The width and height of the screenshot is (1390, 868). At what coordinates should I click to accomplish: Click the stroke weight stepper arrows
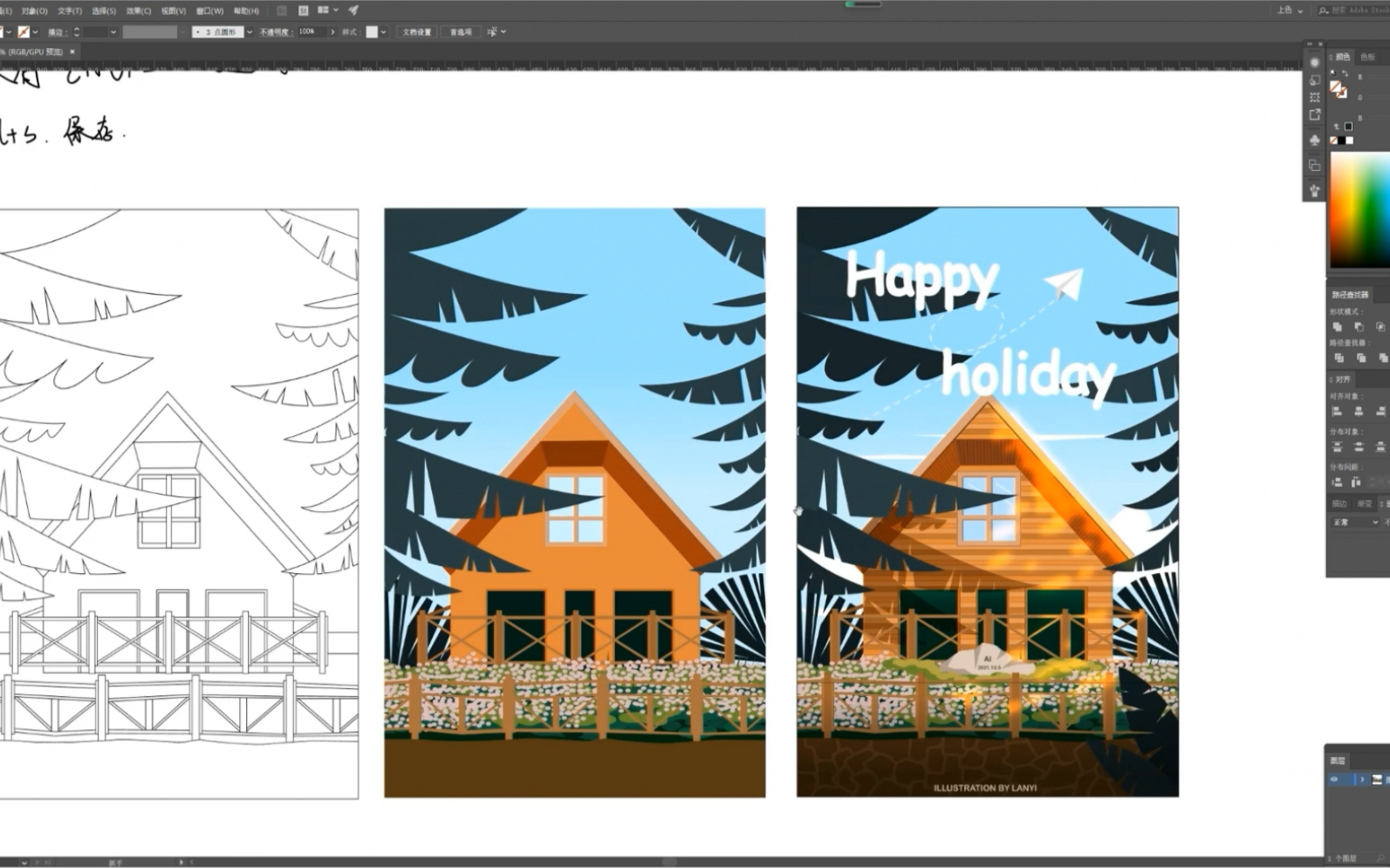tap(77, 32)
